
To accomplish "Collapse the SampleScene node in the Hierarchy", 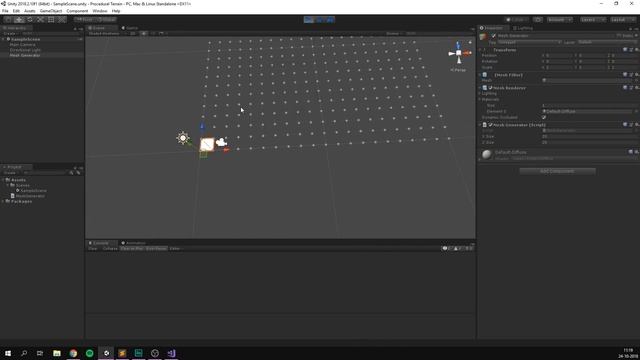I will 4,39.
